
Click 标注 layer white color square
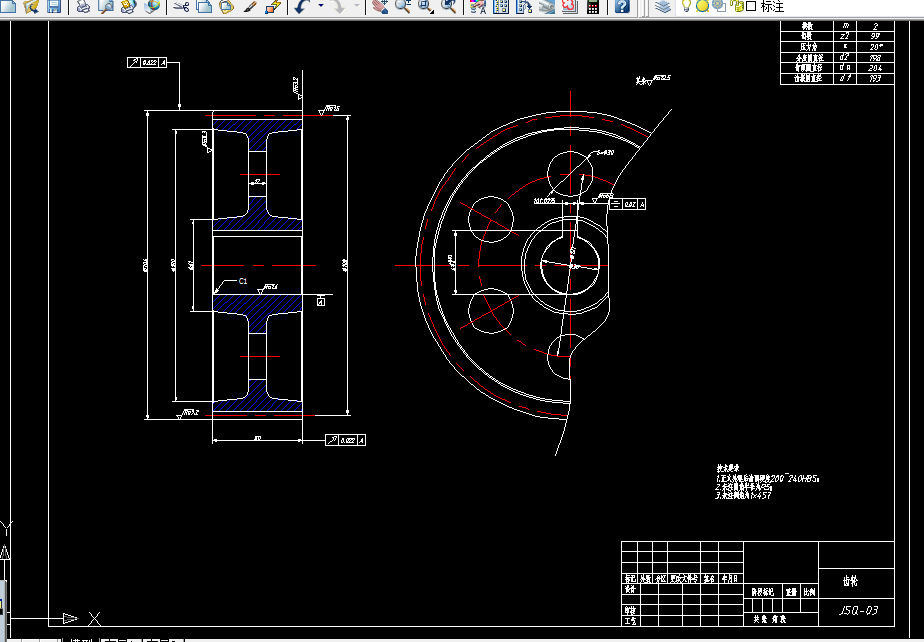click(x=751, y=6)
